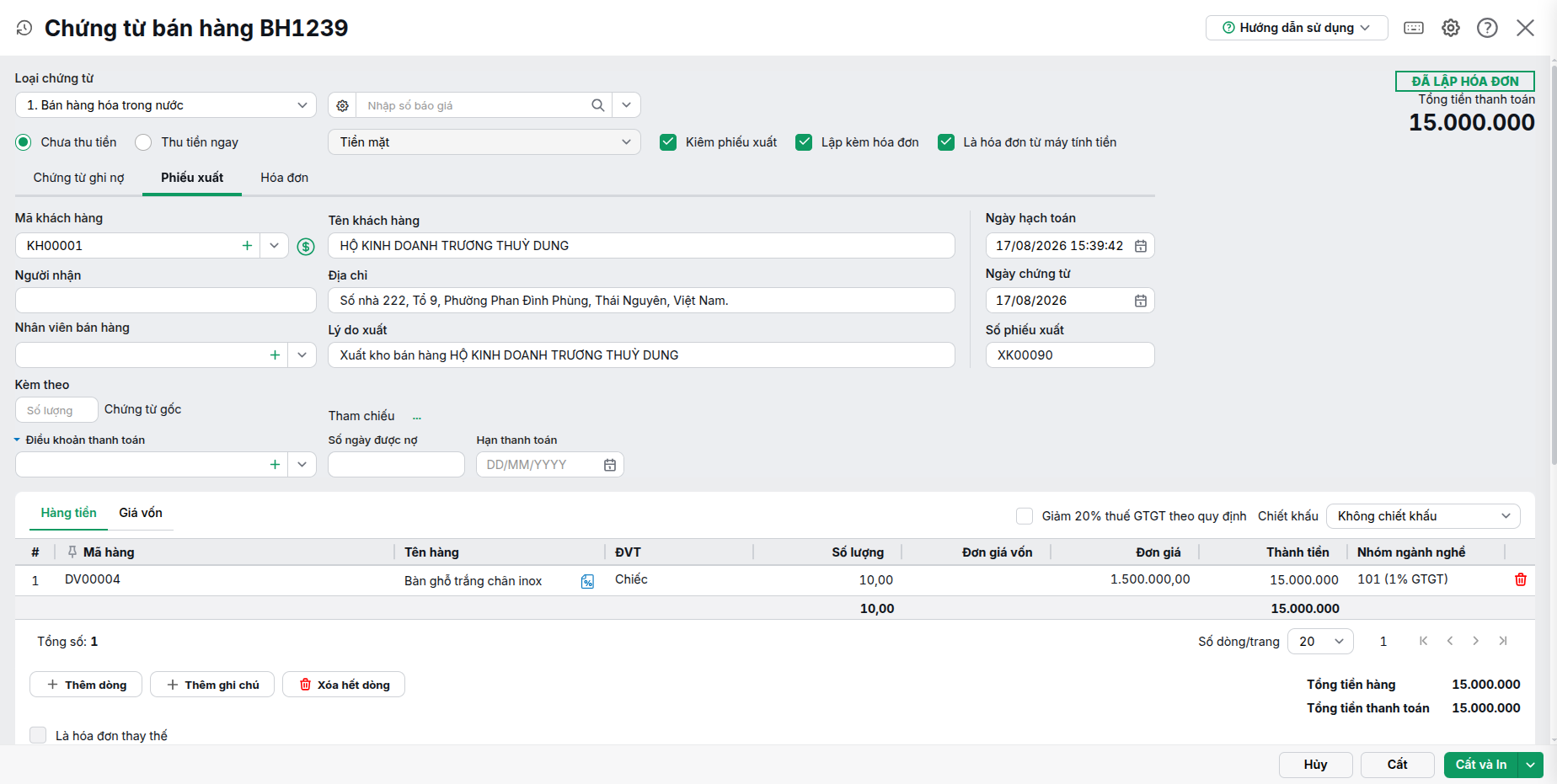Click the Thêm ghi chú button

click(212, 685)
